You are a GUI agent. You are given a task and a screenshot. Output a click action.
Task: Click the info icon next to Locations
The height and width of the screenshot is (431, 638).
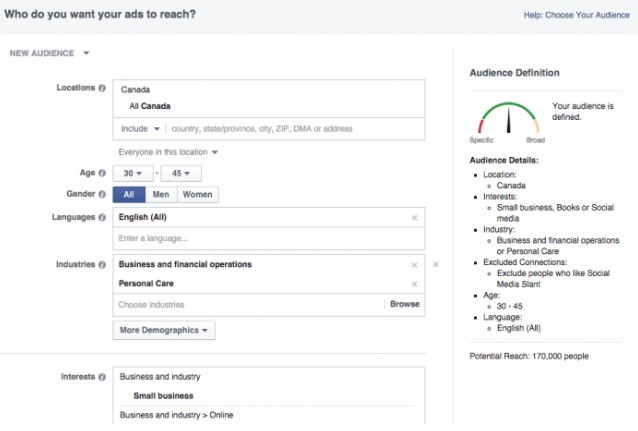click(x=102, y=88)
